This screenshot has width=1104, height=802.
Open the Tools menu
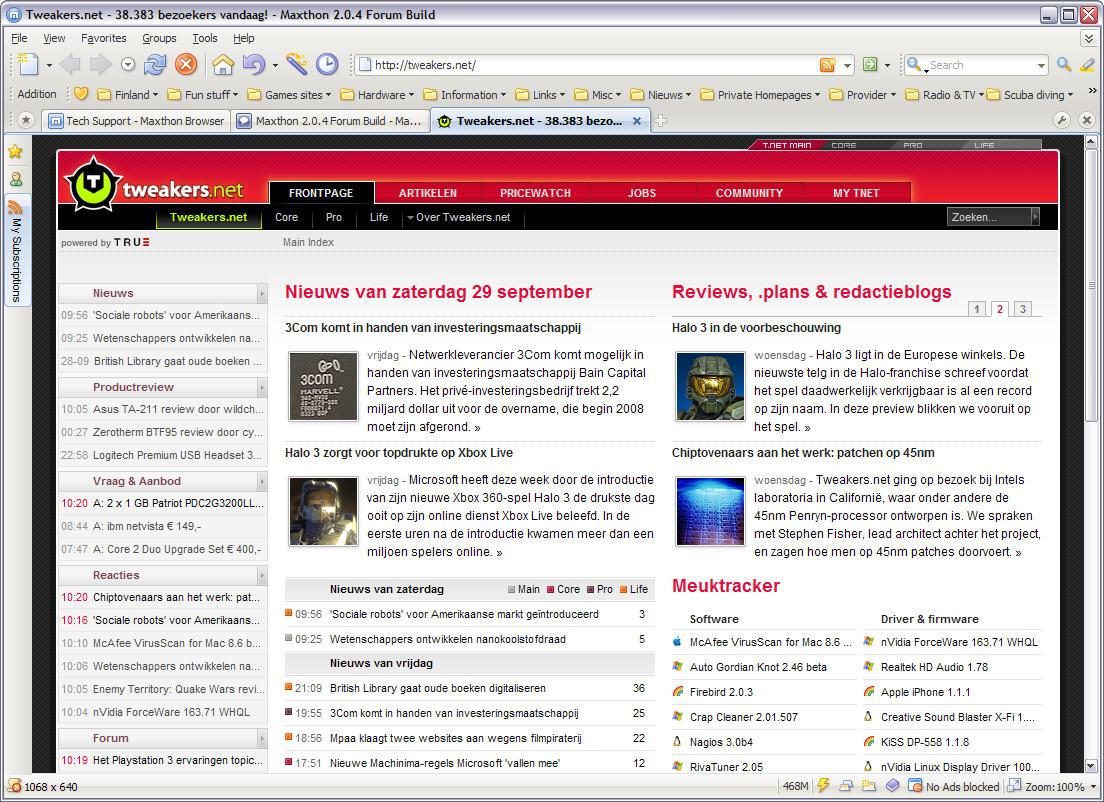pos(205,38)
